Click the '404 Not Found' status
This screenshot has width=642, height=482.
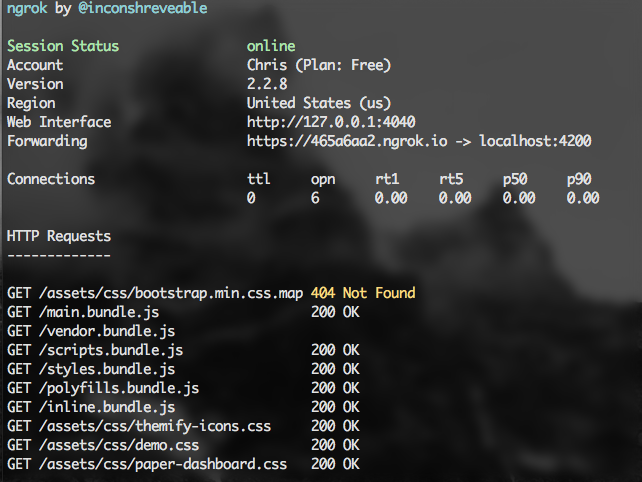(363, 293)
